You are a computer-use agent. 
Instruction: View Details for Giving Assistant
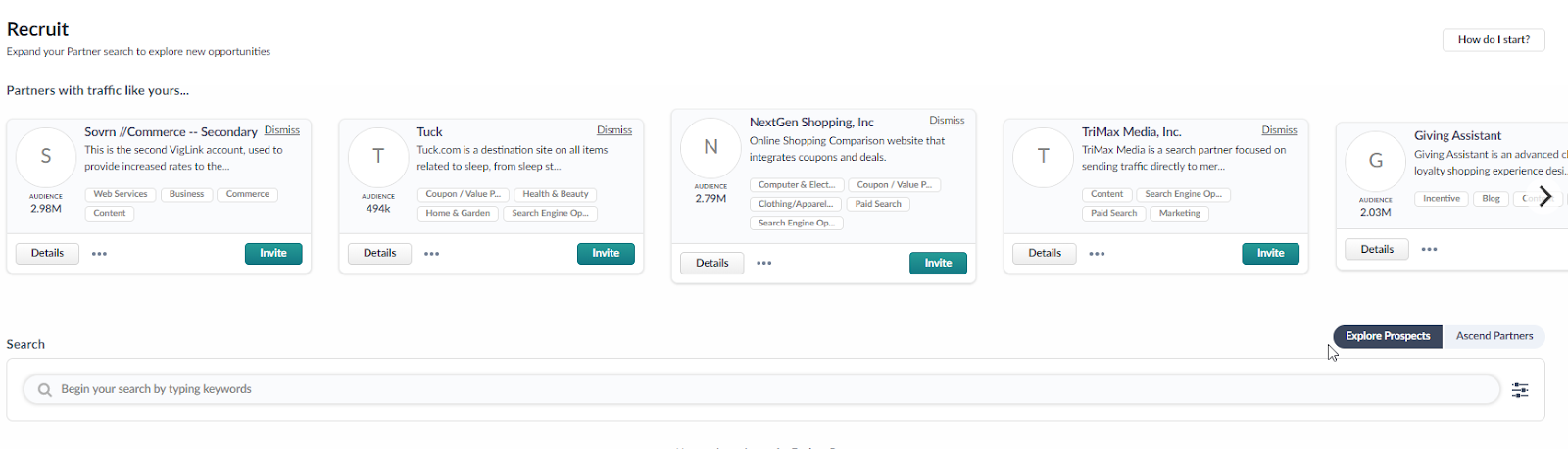coord(1377,250)
